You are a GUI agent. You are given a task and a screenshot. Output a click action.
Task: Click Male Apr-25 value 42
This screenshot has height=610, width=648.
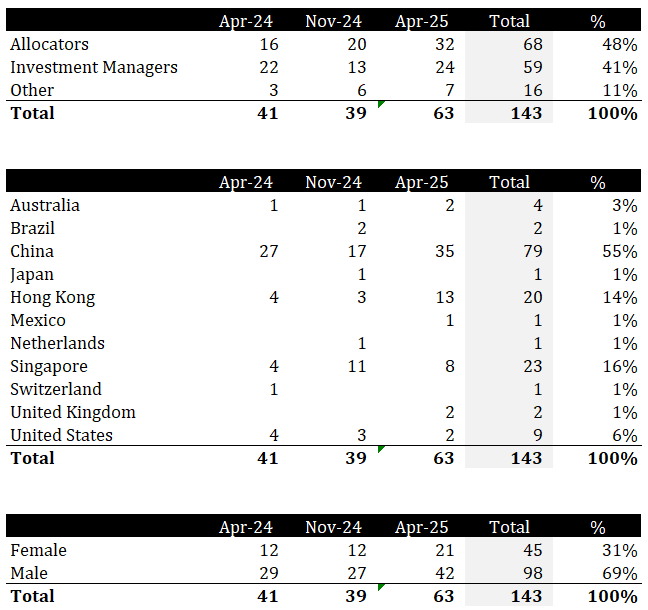click(x=445, y=573)
